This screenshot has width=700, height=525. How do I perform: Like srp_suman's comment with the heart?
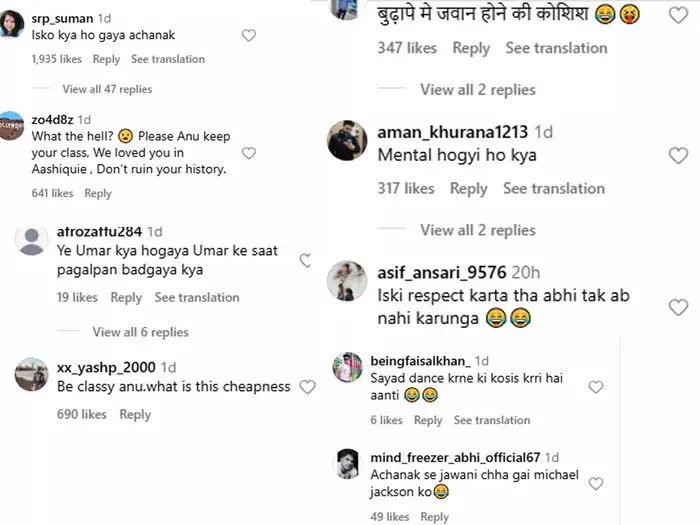point(249,35)
